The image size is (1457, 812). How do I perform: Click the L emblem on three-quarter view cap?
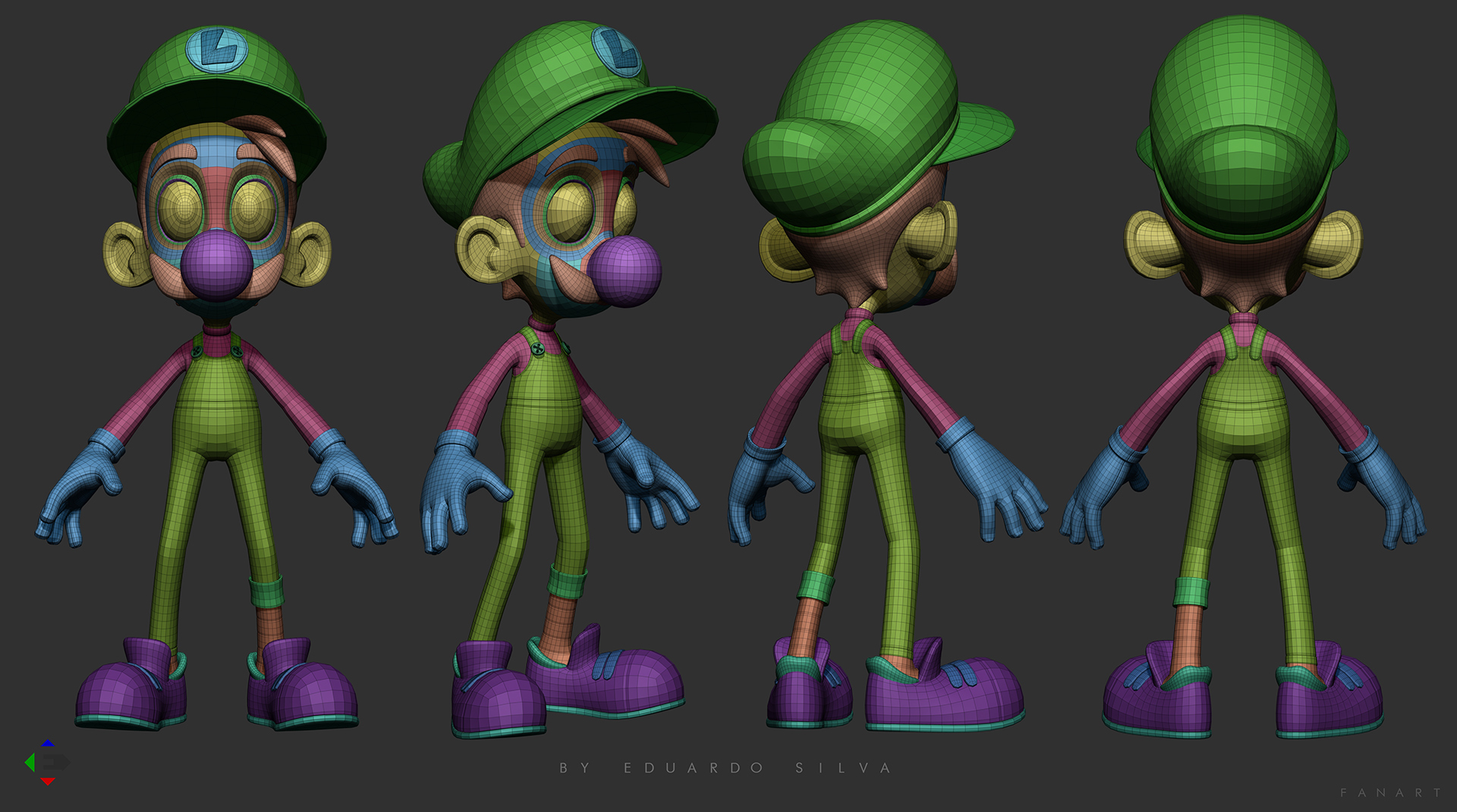617,52
